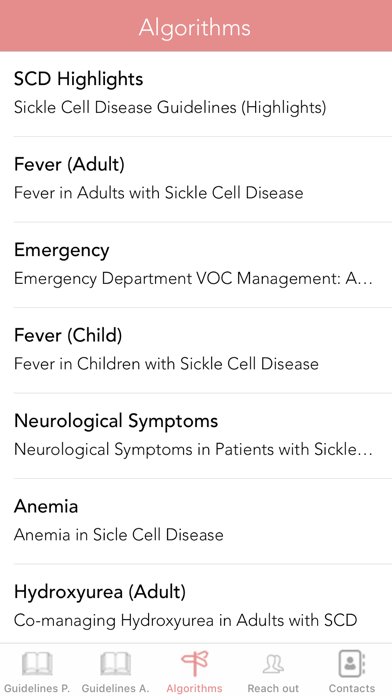The width and height of the screenshot is (392, 696).
Task: Tap the Algorithms header title
Action: tap(194, 28)
